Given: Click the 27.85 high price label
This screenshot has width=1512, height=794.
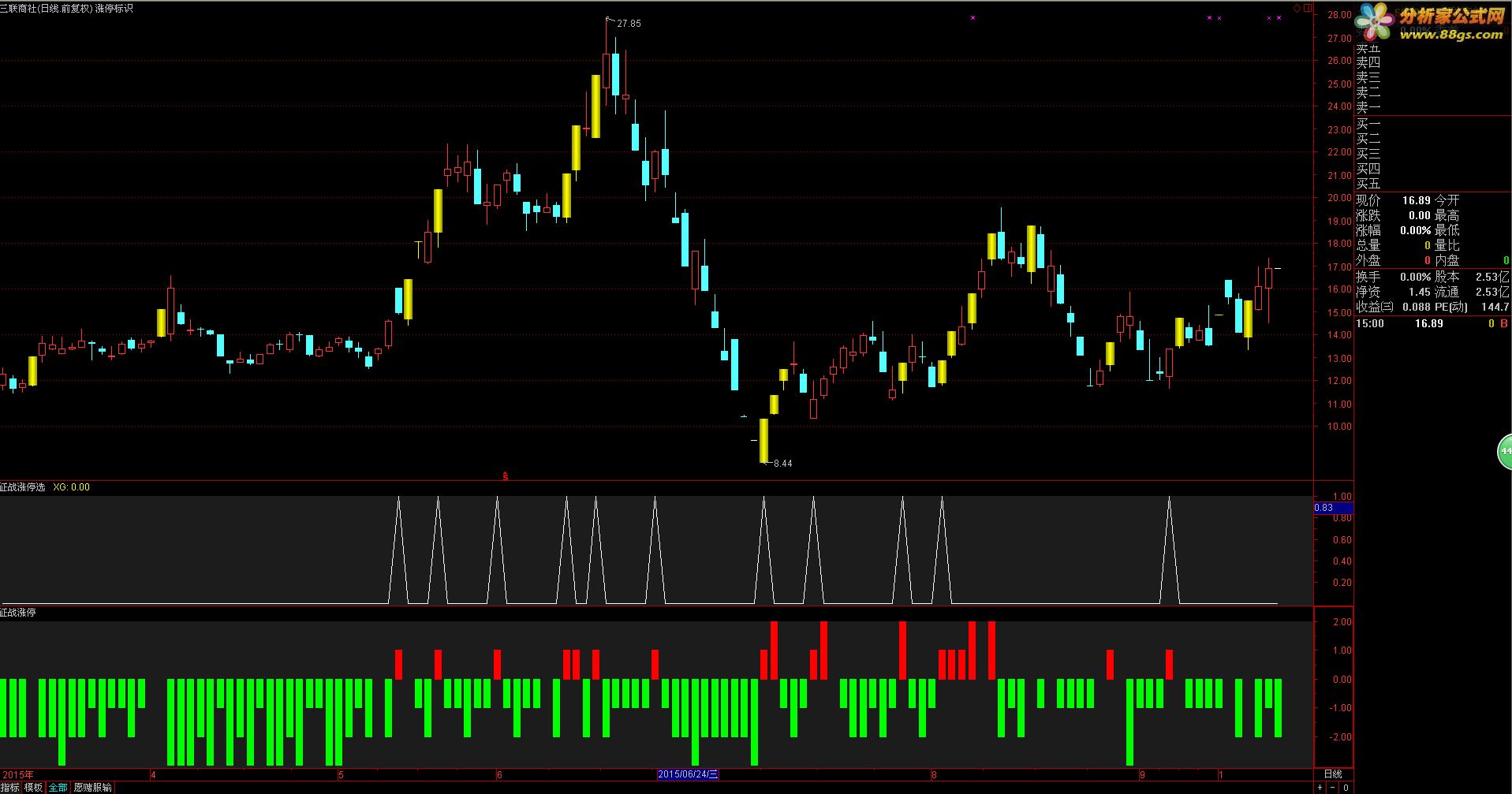Looking at the screenshot, I should tap(629, 24).
